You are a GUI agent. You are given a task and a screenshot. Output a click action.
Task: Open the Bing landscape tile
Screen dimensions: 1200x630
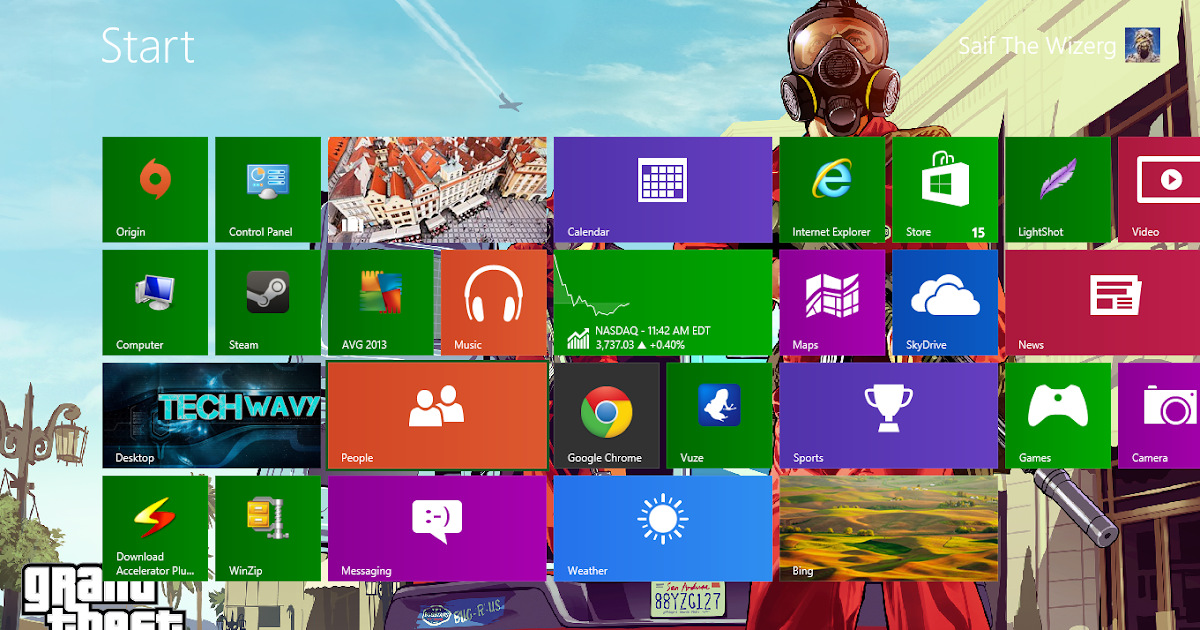889,528
